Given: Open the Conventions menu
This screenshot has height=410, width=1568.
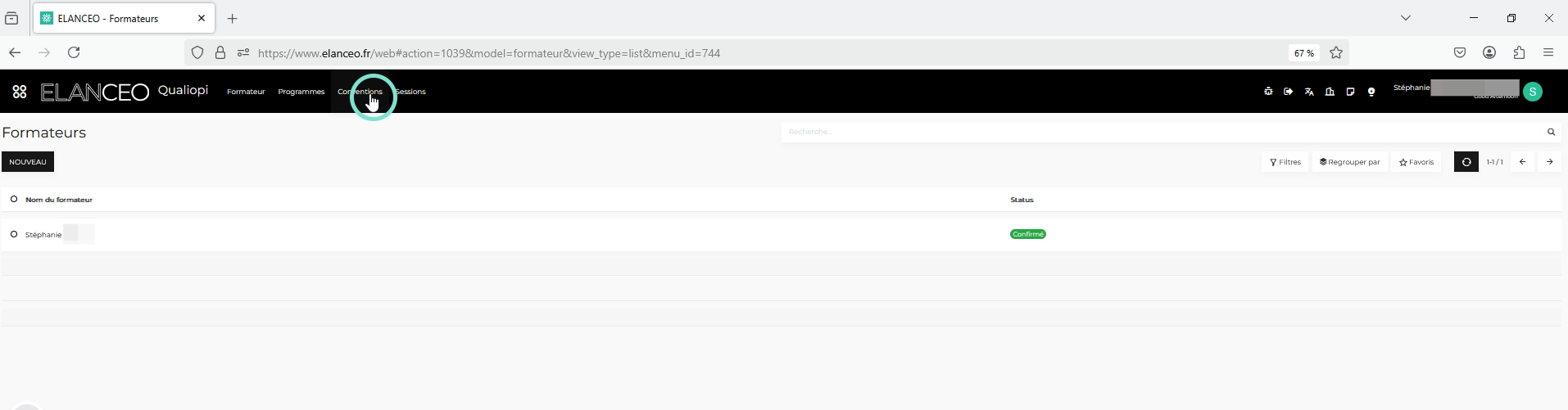Looking at the screenshot, I should click(360, 92).
